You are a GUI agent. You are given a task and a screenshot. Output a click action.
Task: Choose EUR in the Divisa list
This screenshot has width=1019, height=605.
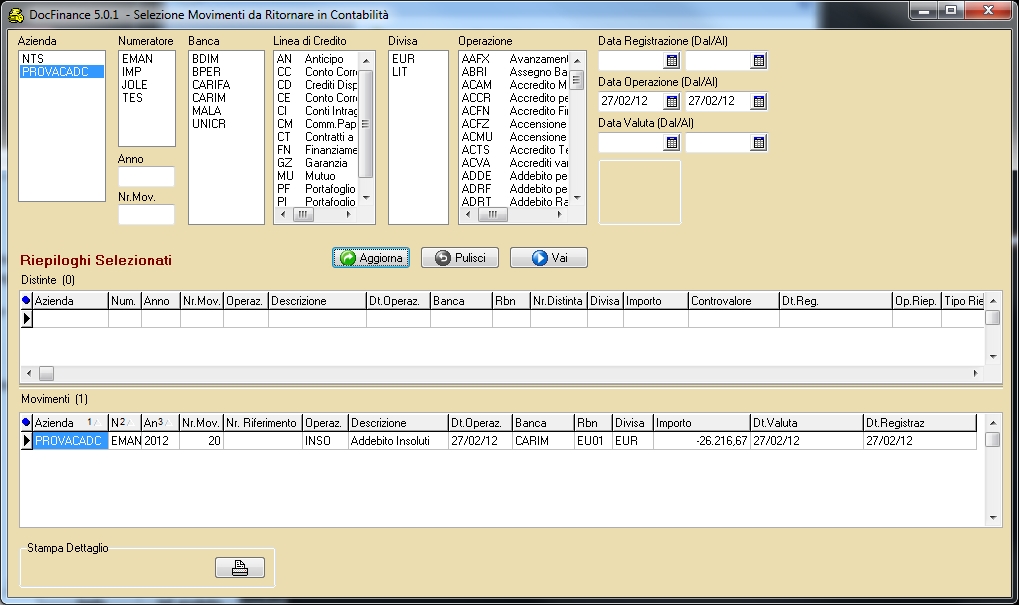404,59
